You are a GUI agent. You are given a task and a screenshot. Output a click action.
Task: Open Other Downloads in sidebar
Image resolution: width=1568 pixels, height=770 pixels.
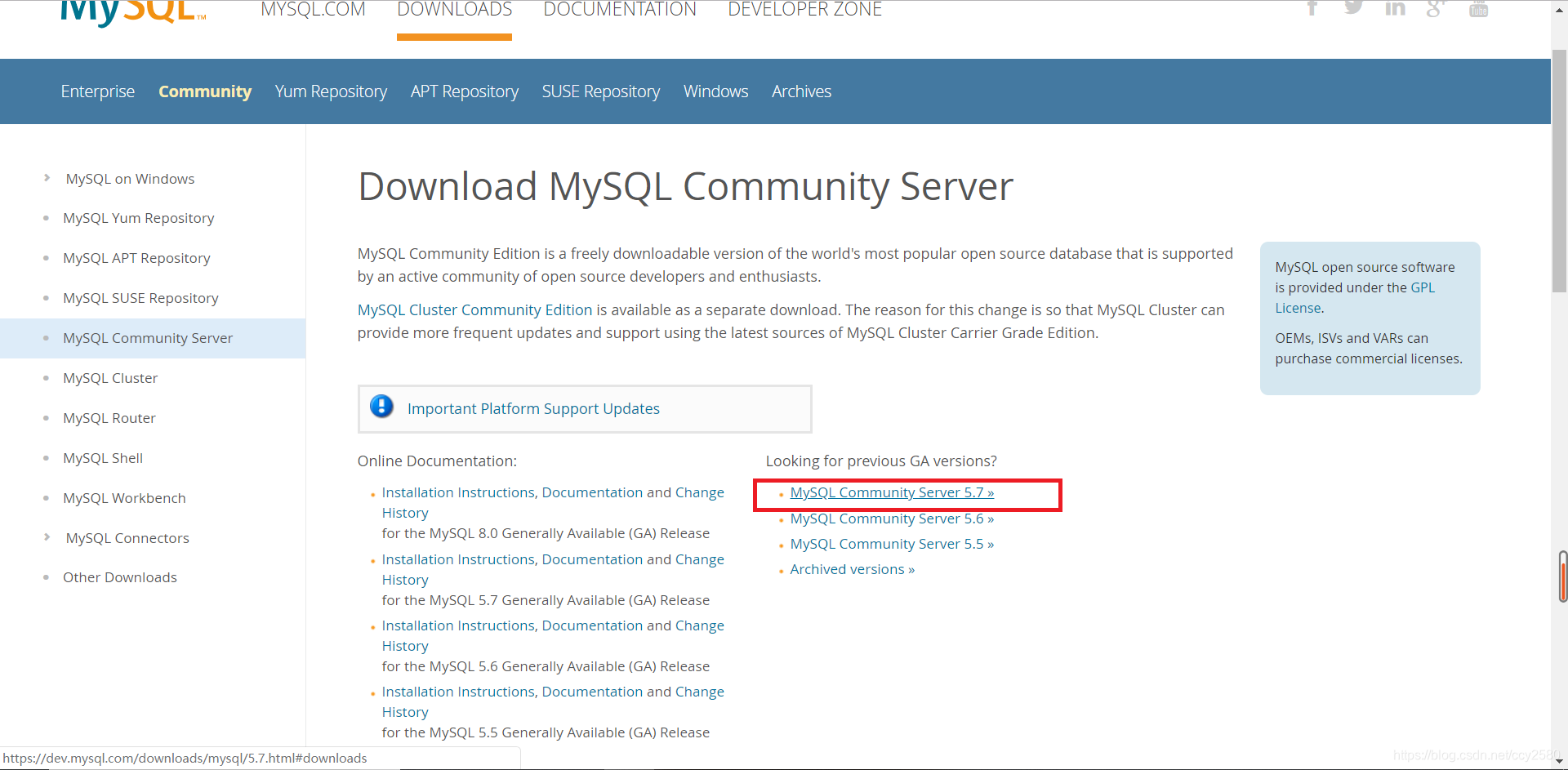pos(120,577)
